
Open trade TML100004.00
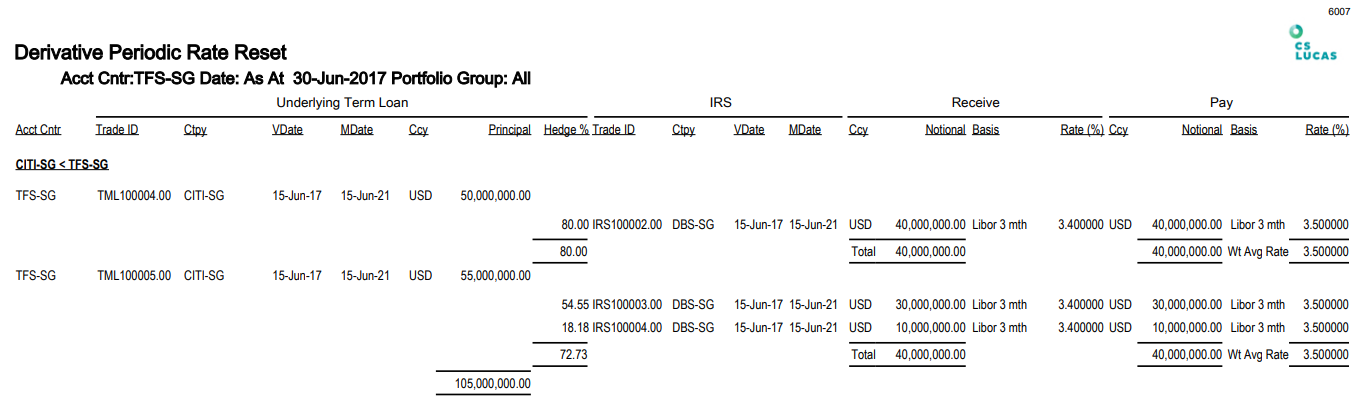point(133,196)
